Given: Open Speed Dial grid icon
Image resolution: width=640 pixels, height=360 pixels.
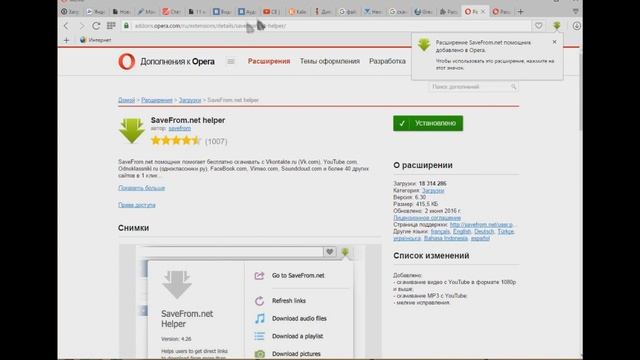Looking at the screenshot, I should pyautogui.click(x=111, y=26).
